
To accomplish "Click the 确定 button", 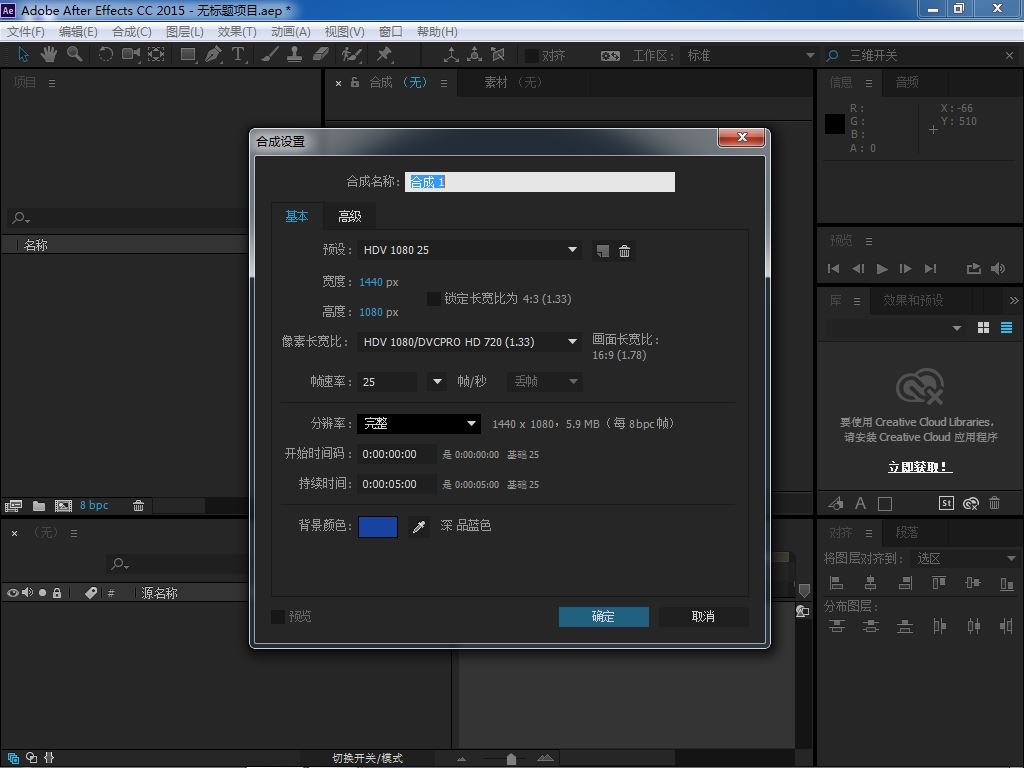I will pos(603,616).
